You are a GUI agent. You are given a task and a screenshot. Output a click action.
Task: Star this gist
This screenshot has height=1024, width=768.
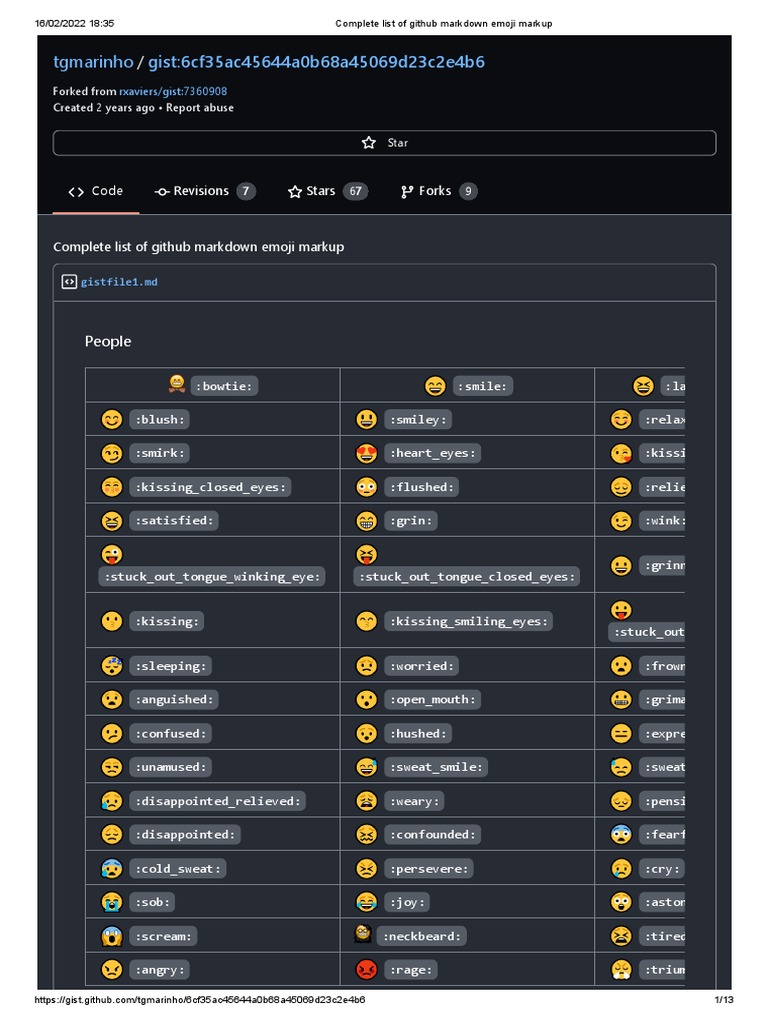[x=384, y=143]
